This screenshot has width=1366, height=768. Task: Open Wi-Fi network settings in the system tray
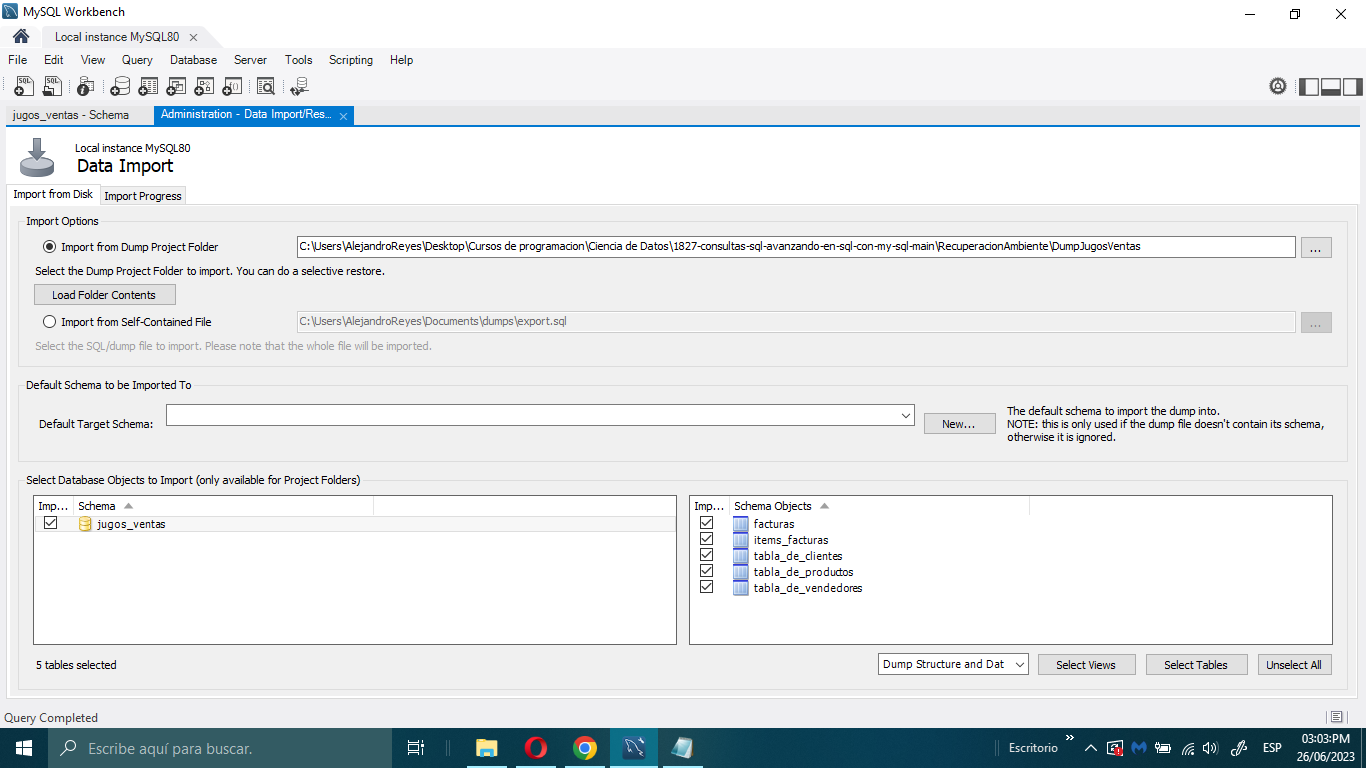point(1188,748)
